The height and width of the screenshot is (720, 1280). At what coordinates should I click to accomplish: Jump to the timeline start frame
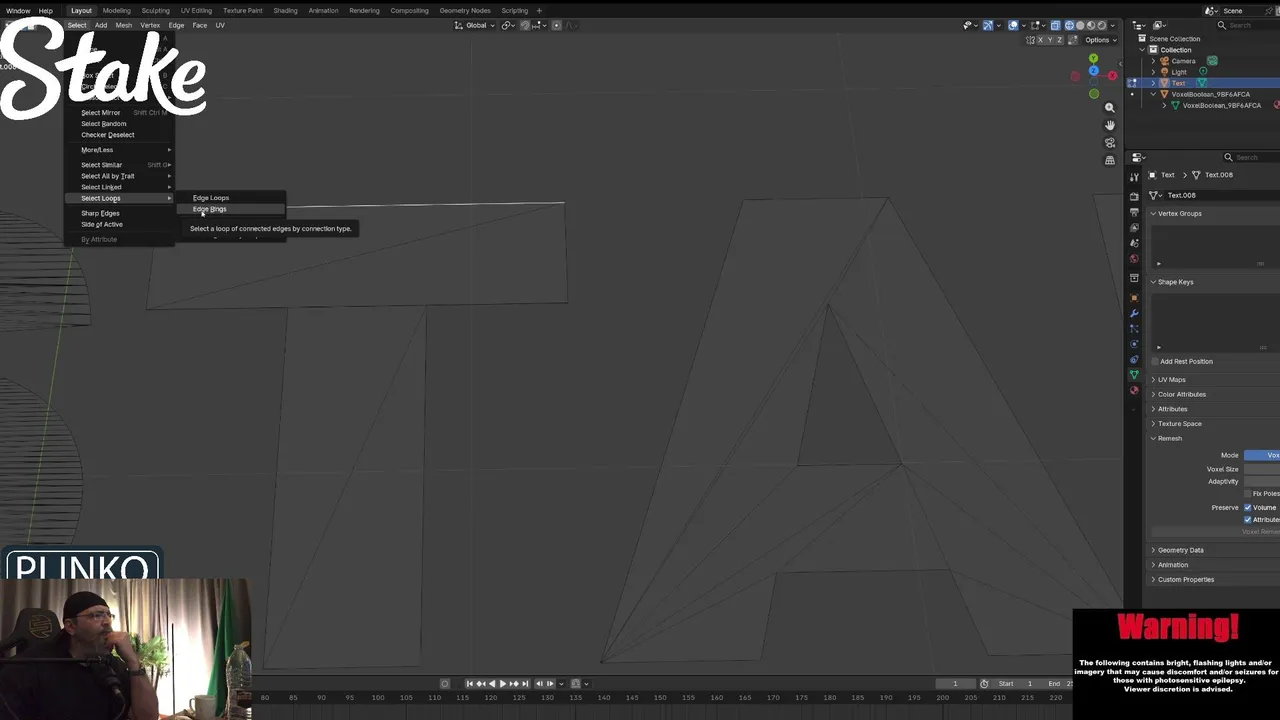click(469, 683)
